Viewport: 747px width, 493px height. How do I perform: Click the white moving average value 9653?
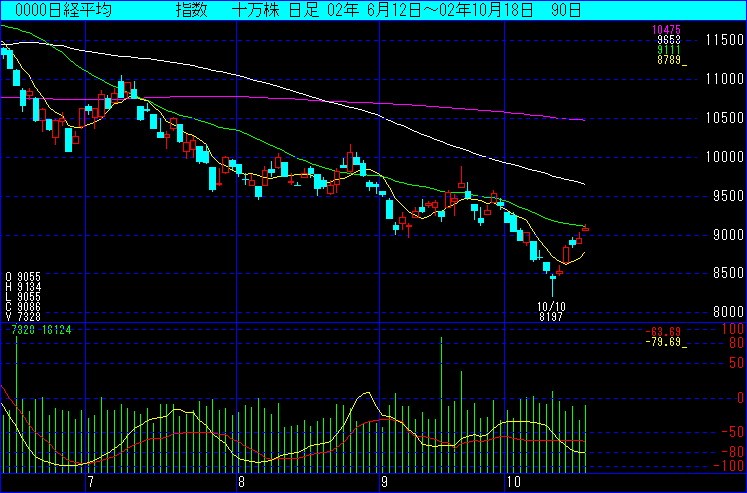coord(669,40)
